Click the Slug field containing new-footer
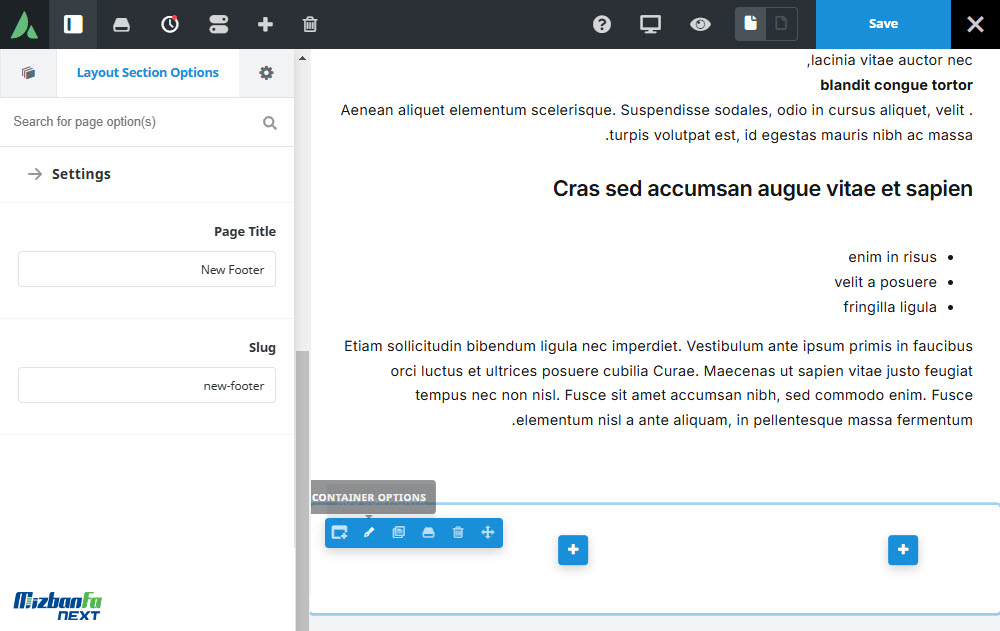The image size is (1000, 631). click(x=147, y=385)
